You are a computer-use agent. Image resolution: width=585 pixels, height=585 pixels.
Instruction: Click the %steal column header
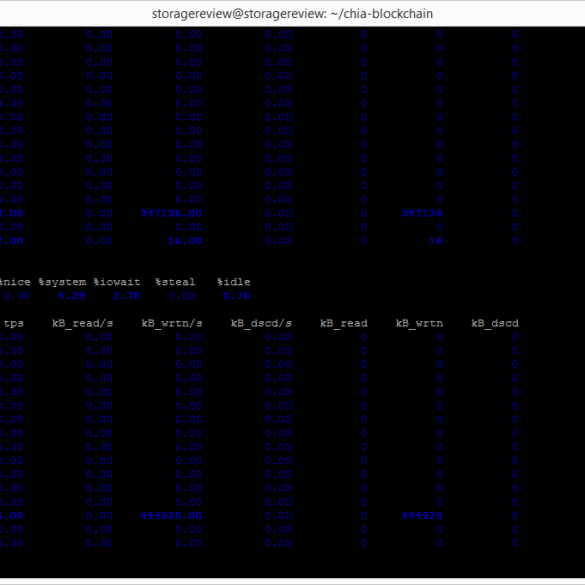175,282
